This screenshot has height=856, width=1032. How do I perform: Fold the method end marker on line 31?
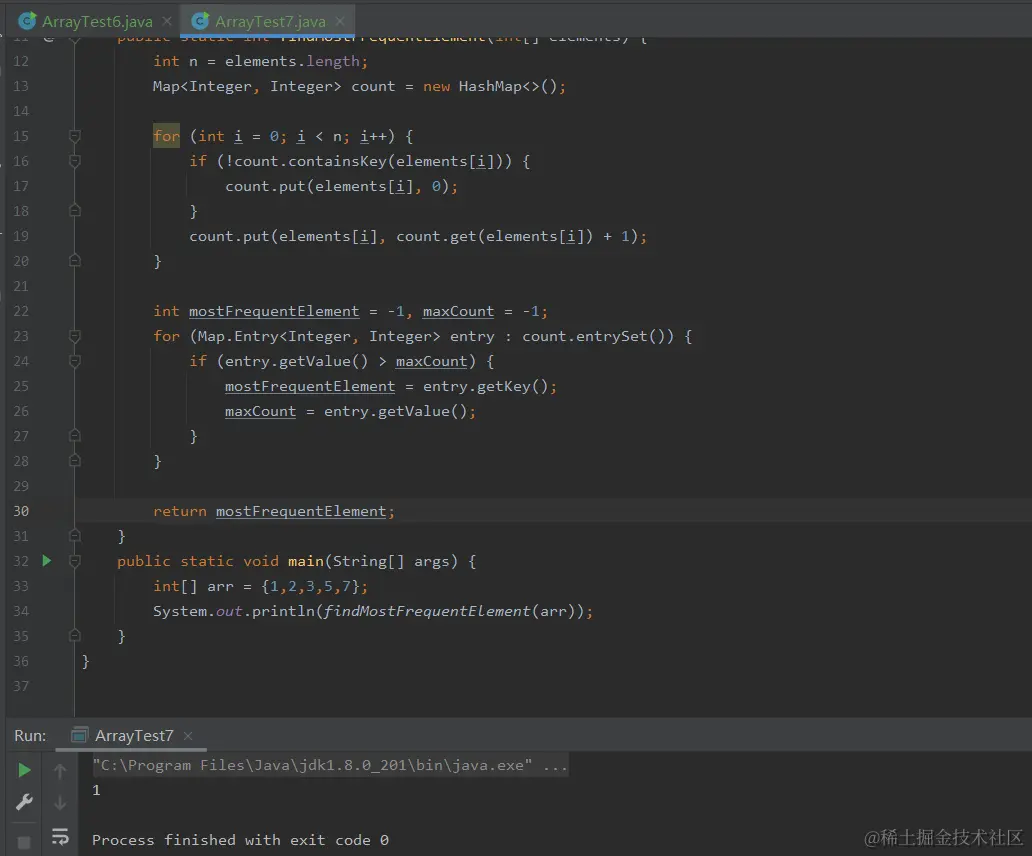pos(74,536)
